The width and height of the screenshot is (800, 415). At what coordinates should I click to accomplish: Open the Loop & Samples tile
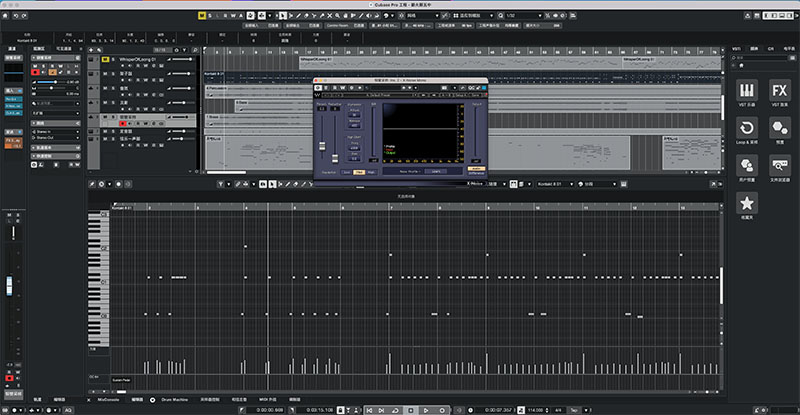(x=746, y=128)
